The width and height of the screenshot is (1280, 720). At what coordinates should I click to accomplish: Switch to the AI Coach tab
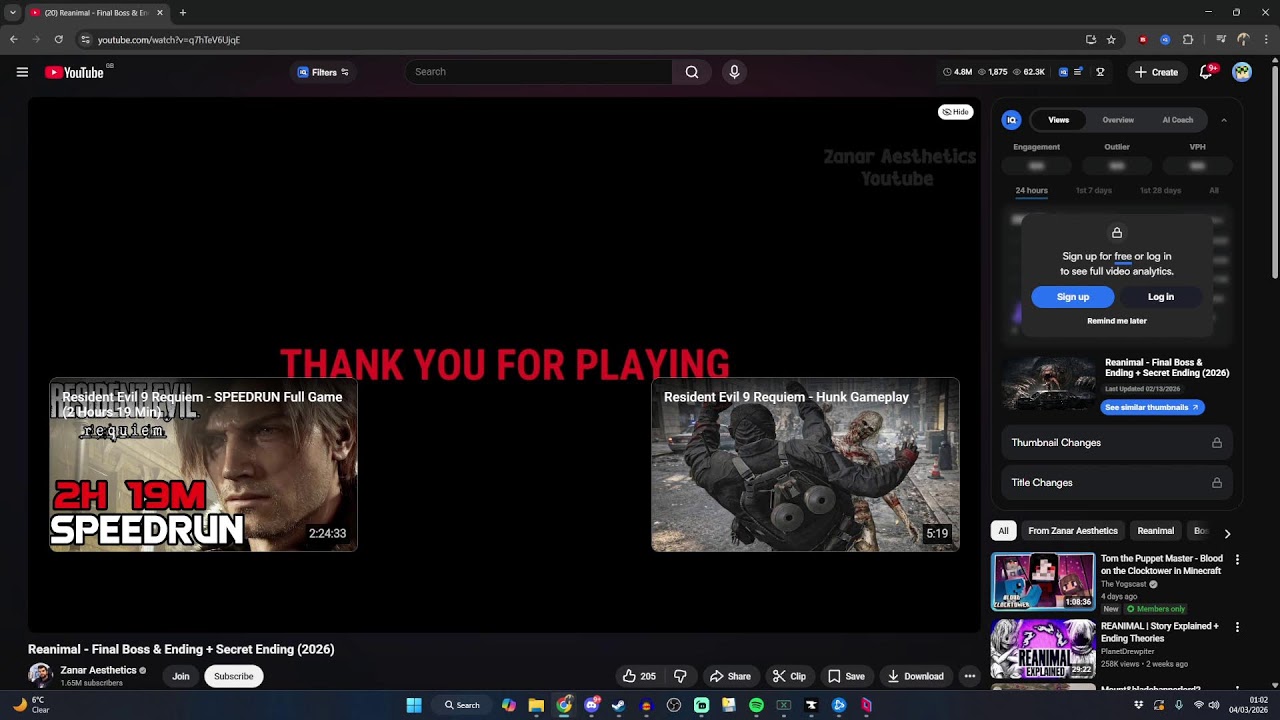pyautogui.click(x=1177, y=120)
